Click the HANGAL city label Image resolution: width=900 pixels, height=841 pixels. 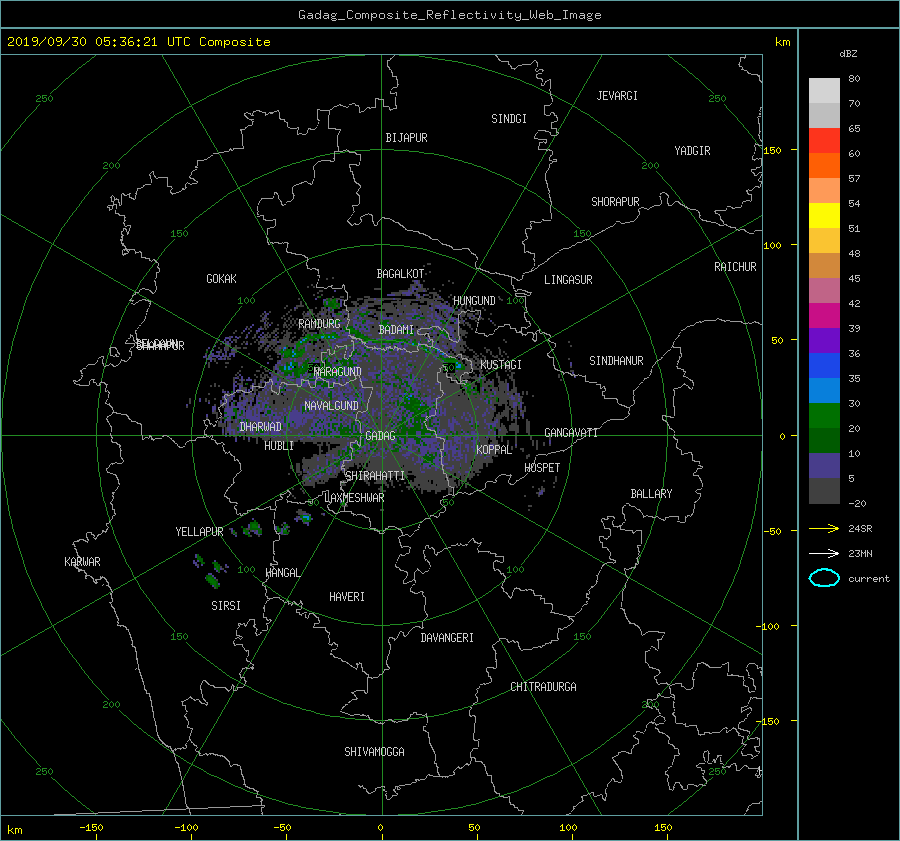283,573
